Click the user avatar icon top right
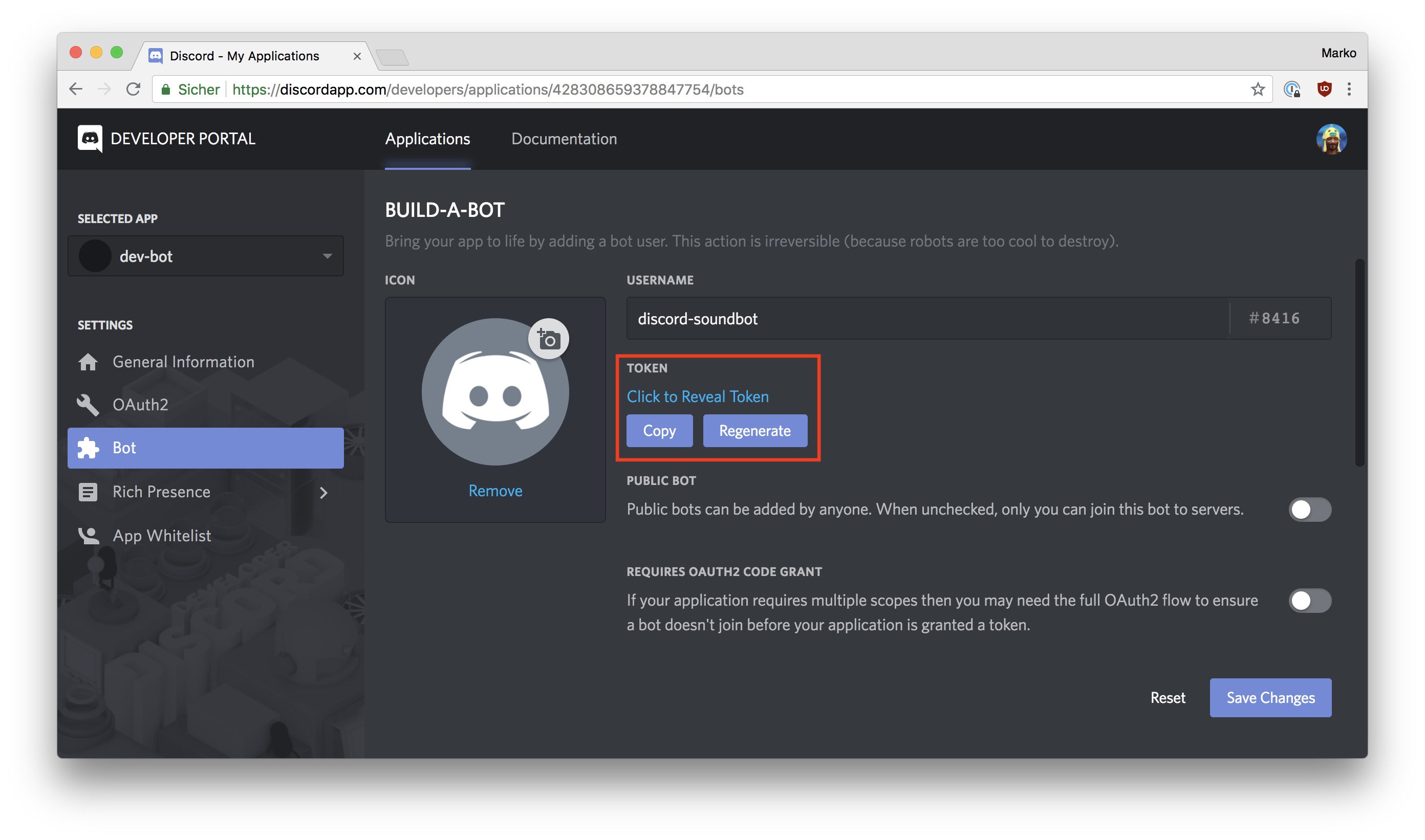 (1334, 139)
